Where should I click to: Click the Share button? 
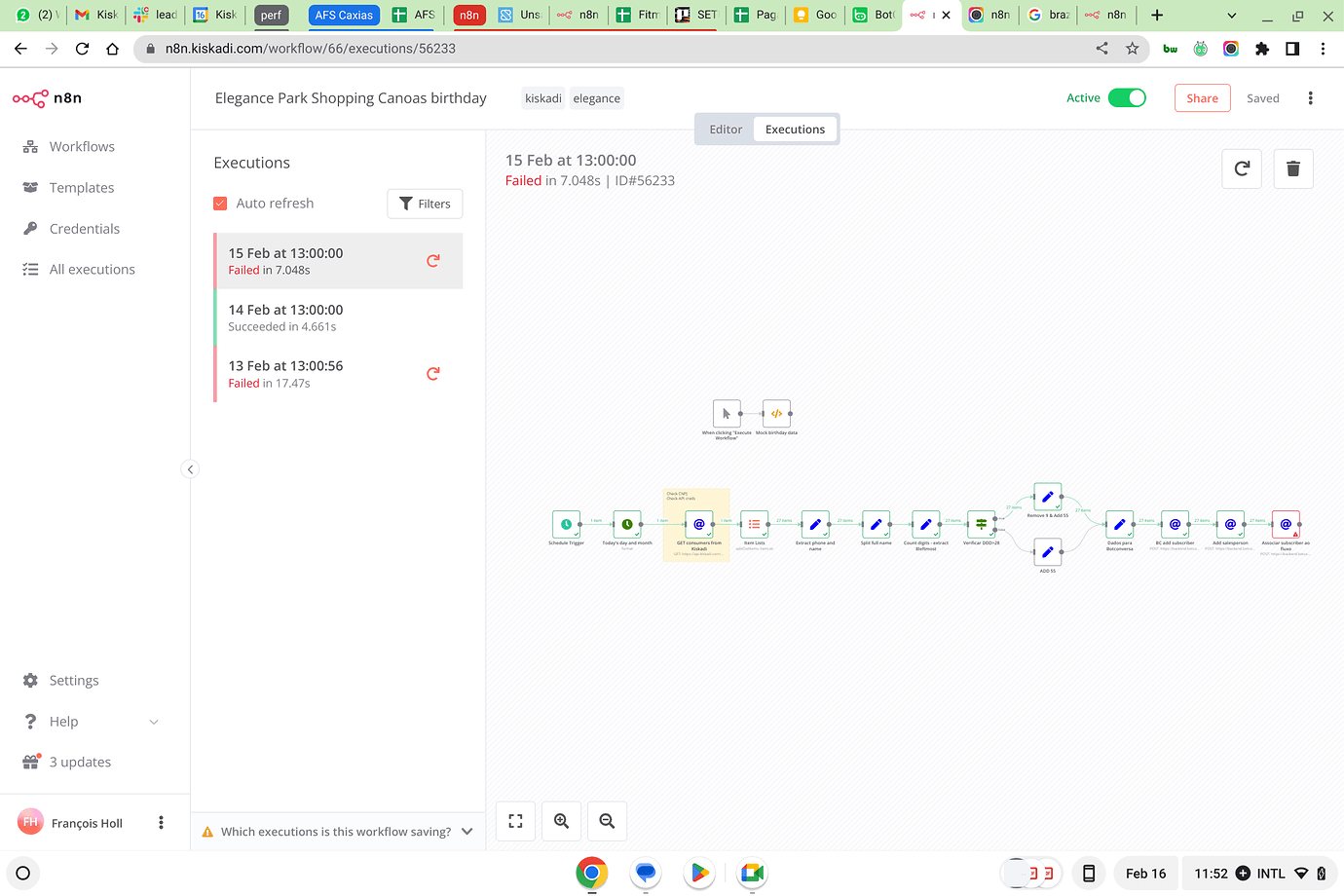1202,97
